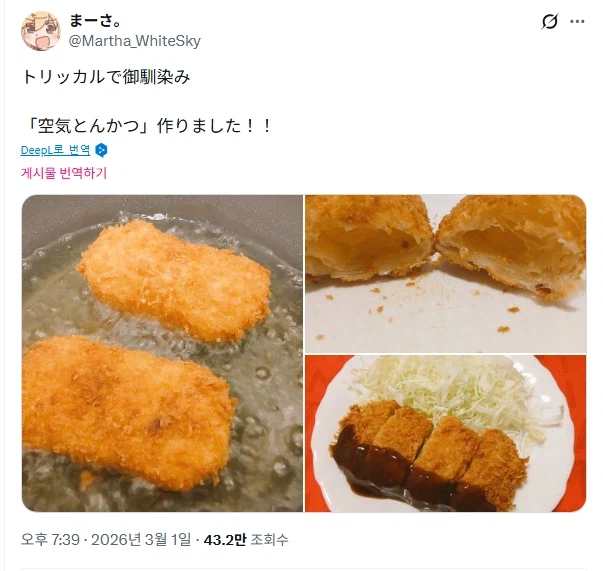The image size is (603, 571).
Task: Click the 2026년 3월 1일 date
Action: (141, 540)
